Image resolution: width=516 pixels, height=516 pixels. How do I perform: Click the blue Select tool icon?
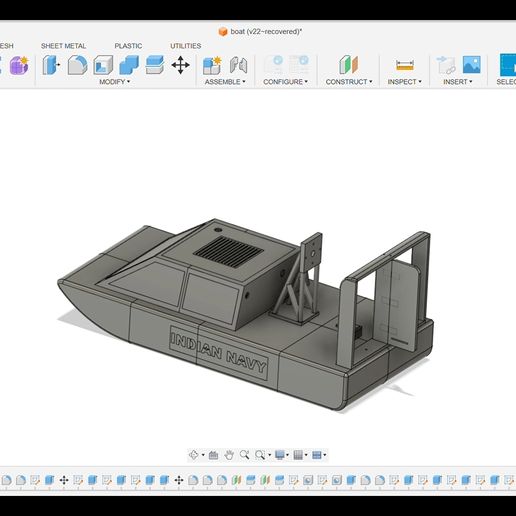(x=508, y=65)
